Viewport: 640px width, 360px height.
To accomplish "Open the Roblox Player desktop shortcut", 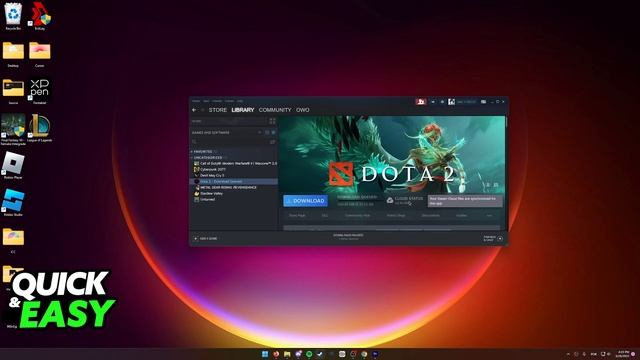I will pyautogui.click(x=13, y=165).
